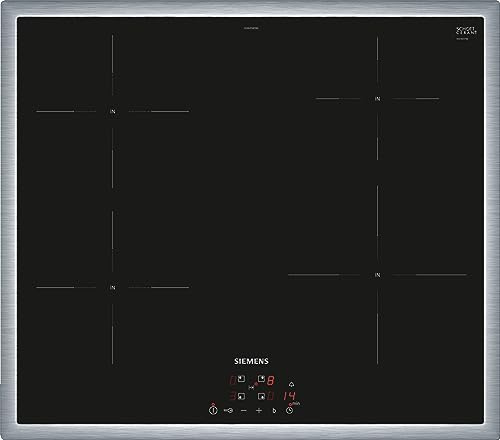Click the IN marker of rear-right zone
Image resolution: width=500 pixels, height=440 pixels.
(x=377, y=99)
